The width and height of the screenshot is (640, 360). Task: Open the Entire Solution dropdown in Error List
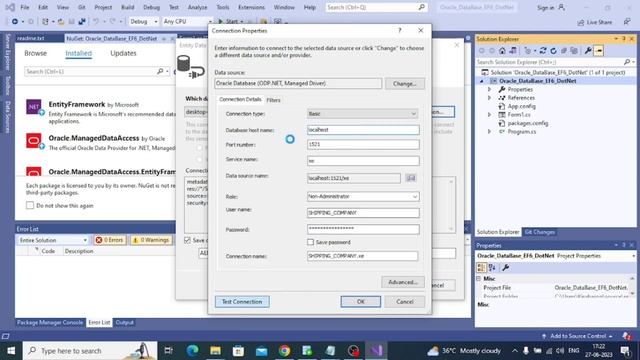click(53, 240)
